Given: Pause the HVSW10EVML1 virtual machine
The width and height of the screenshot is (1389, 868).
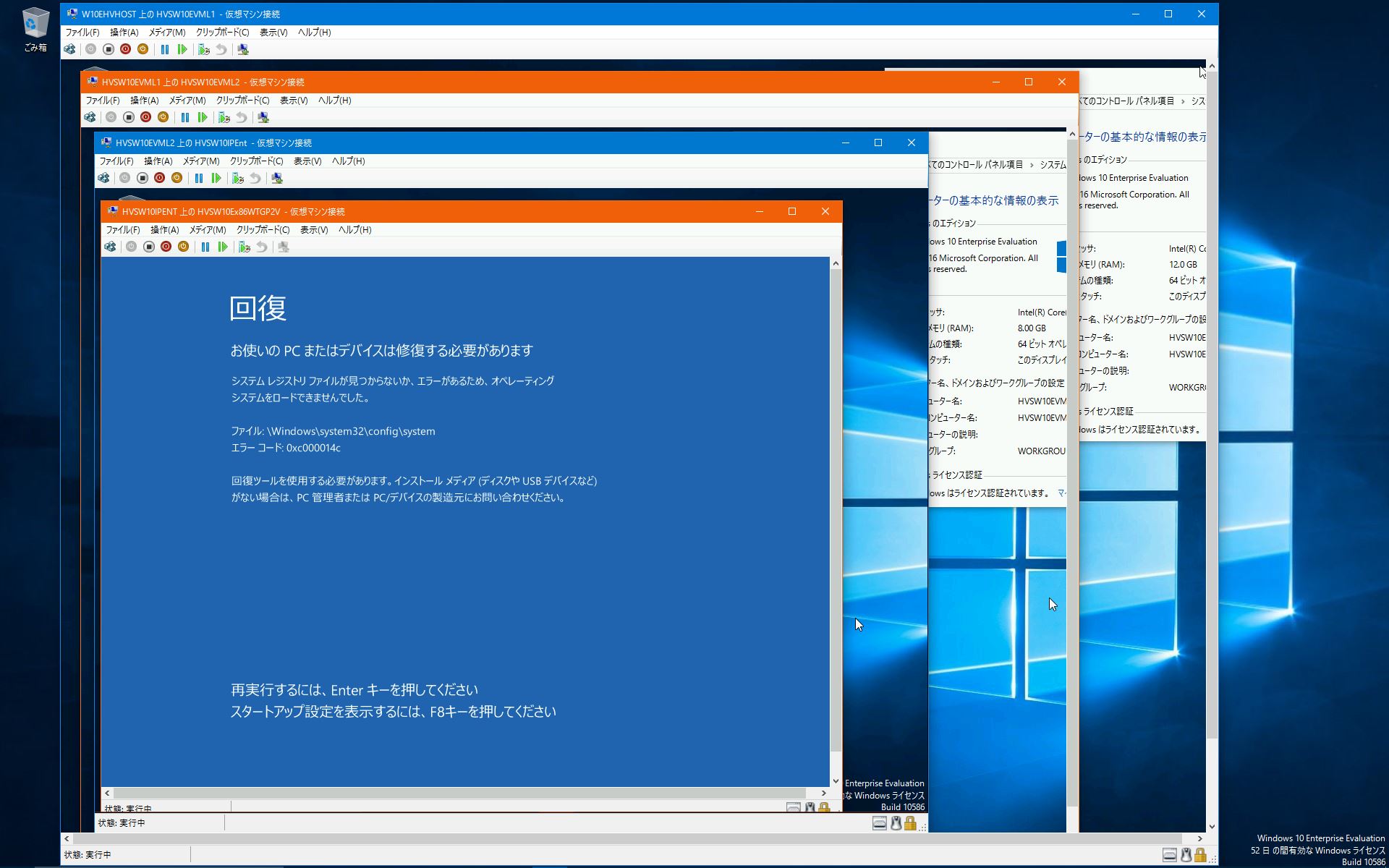Looking at the screenshot, I should (165, 49).
